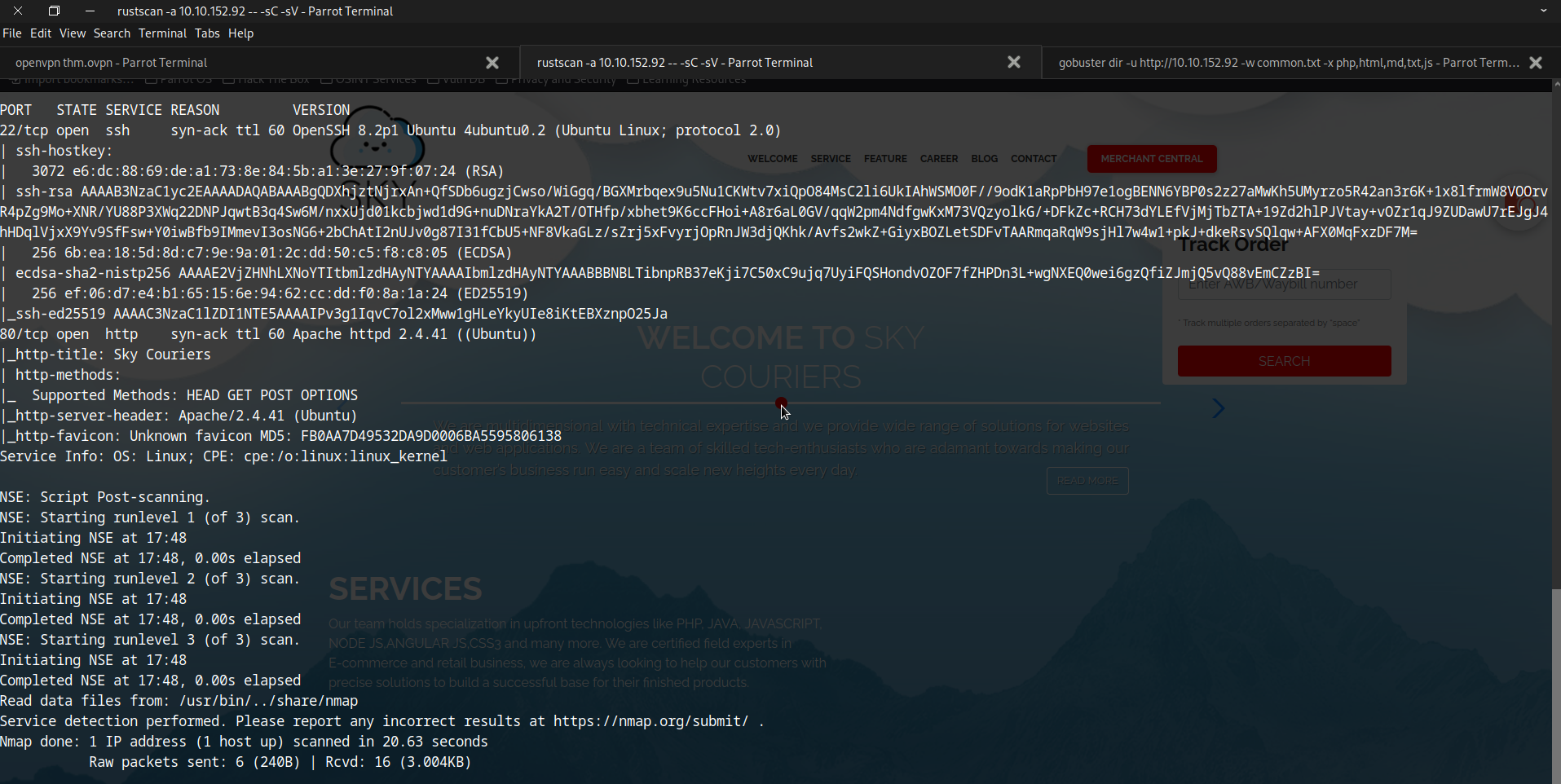Open the Tabs menu
This screenshot has width=1561, height=784.
[x=207, y=33]
